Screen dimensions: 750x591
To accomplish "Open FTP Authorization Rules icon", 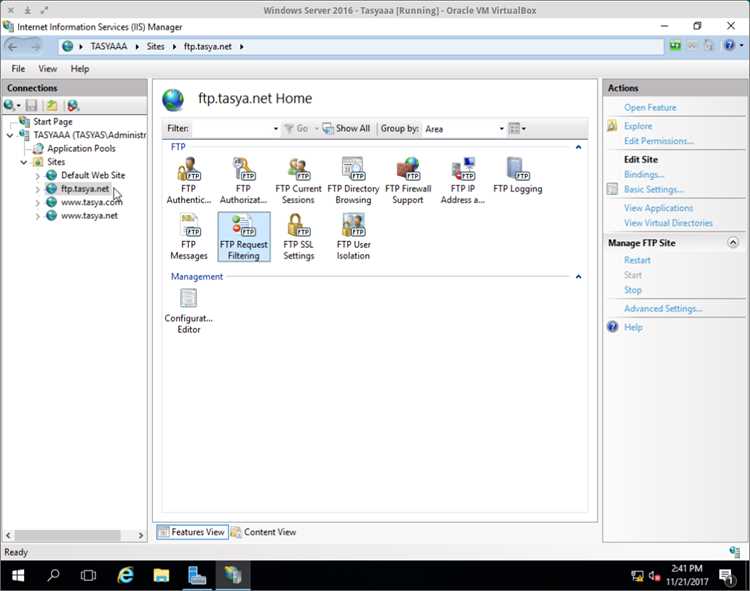I will (243, 181).
